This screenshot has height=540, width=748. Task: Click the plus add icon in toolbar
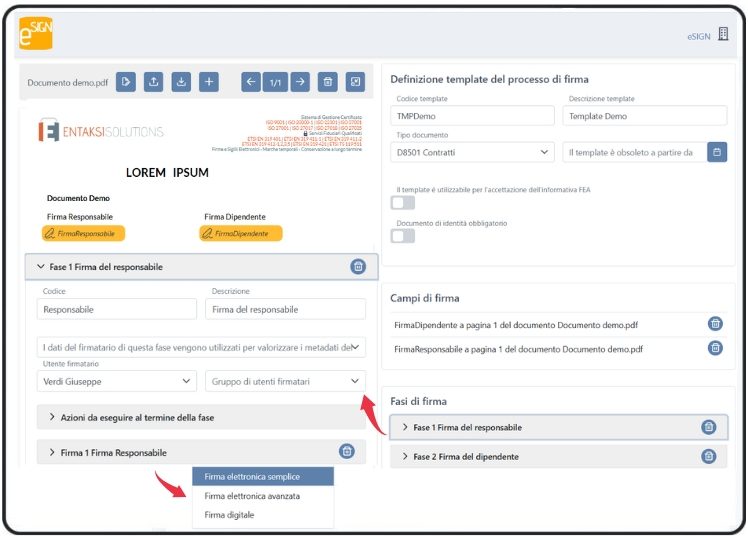click(x=209, y=82)
